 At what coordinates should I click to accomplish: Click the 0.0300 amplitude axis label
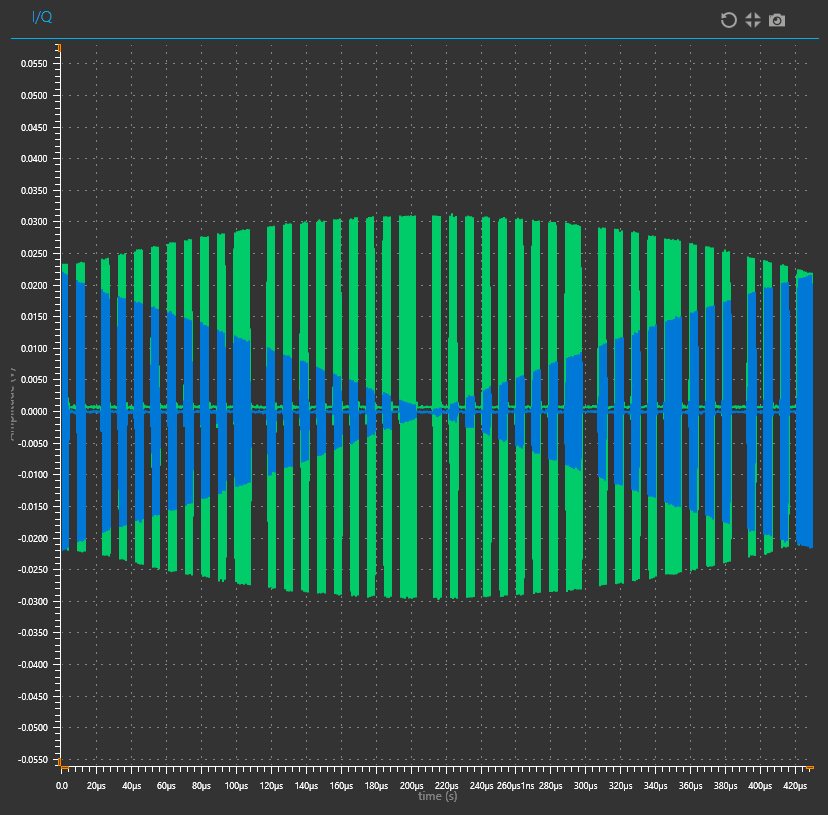[34, 222]
